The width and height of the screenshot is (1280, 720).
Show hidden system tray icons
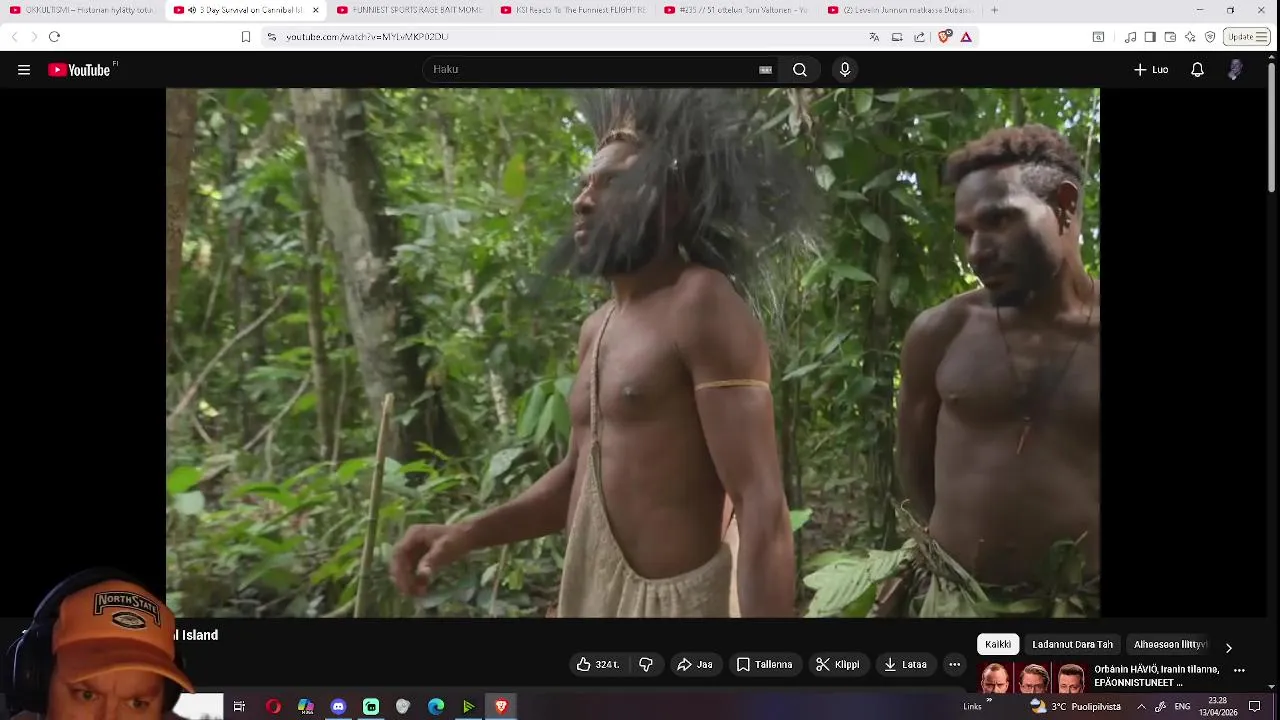(1141, 707)
